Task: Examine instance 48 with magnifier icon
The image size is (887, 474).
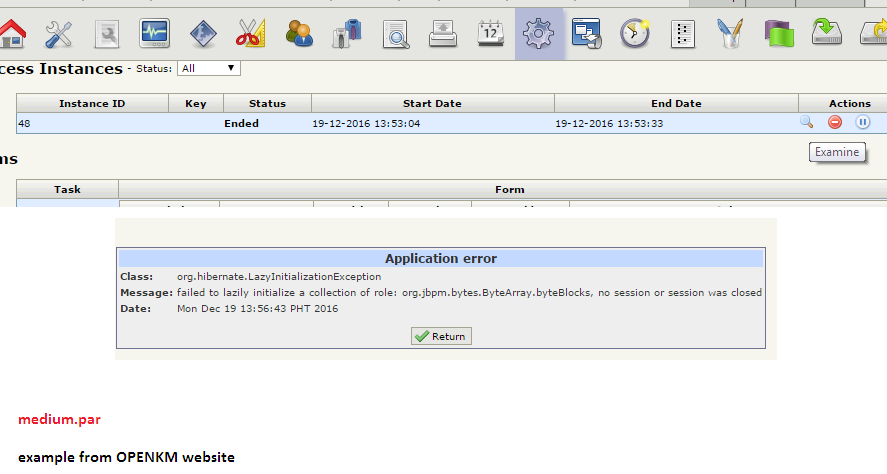Action: pos(806,123)
